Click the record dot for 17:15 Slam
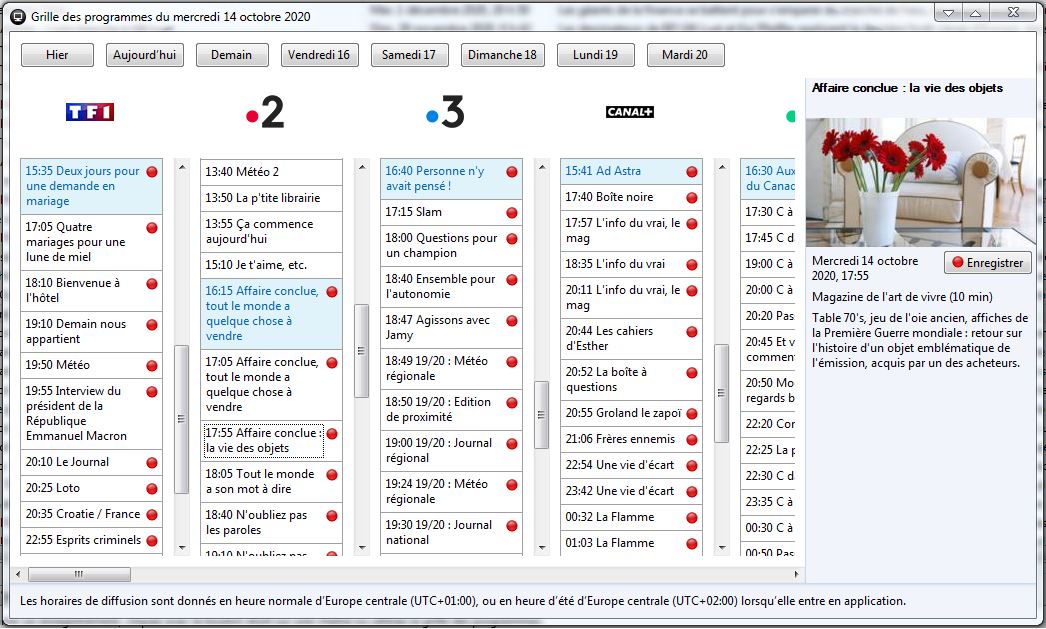 coord(512,212)
